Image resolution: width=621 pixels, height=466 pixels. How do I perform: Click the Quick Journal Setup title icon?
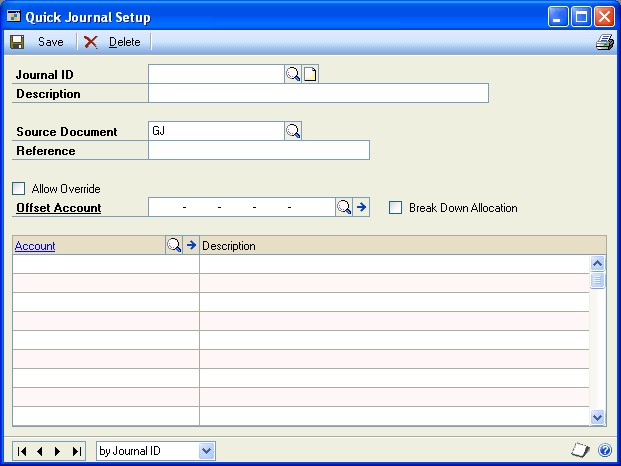click(13, 17)
